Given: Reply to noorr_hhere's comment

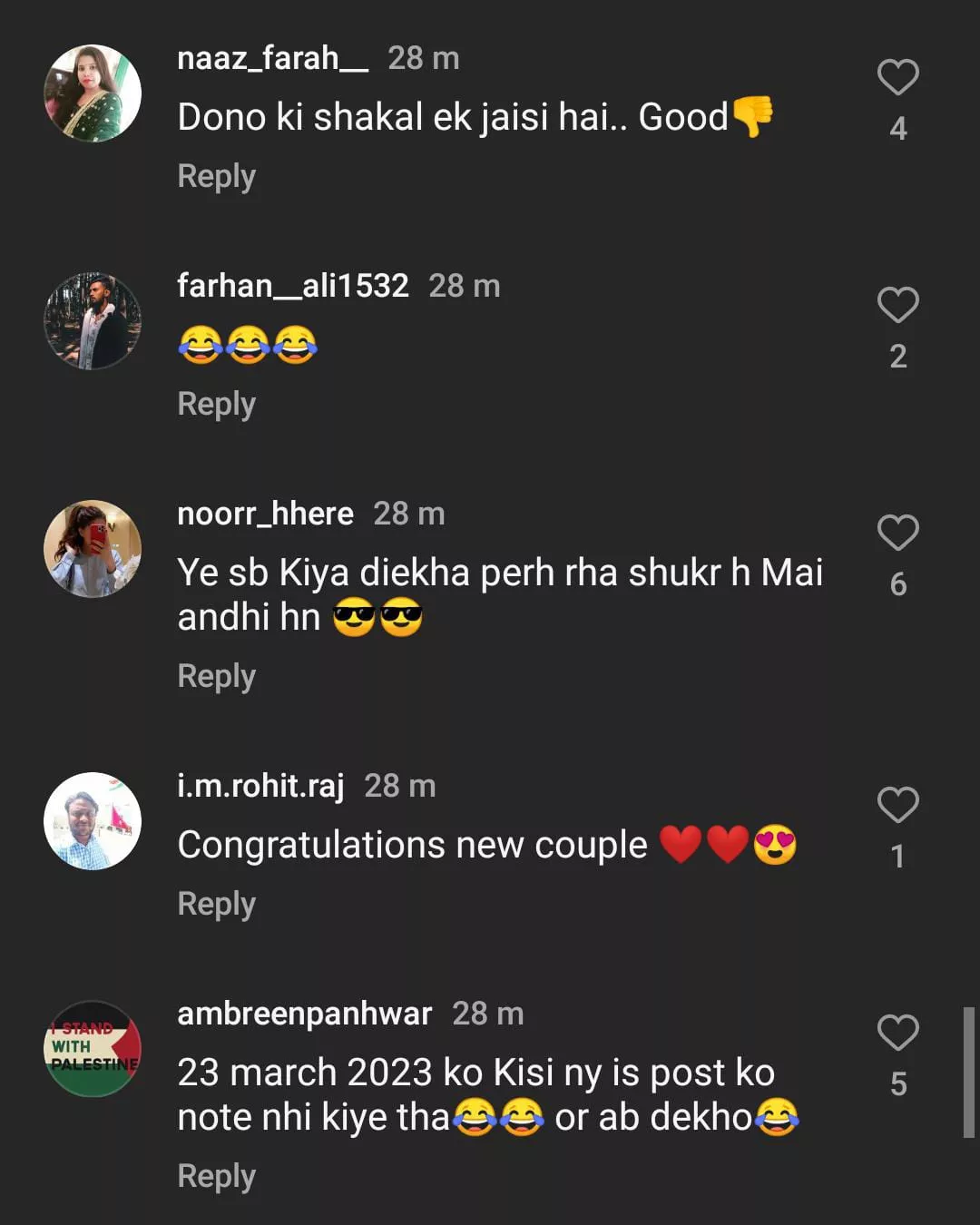Looking at the screenshot, I should click(216, 676).
